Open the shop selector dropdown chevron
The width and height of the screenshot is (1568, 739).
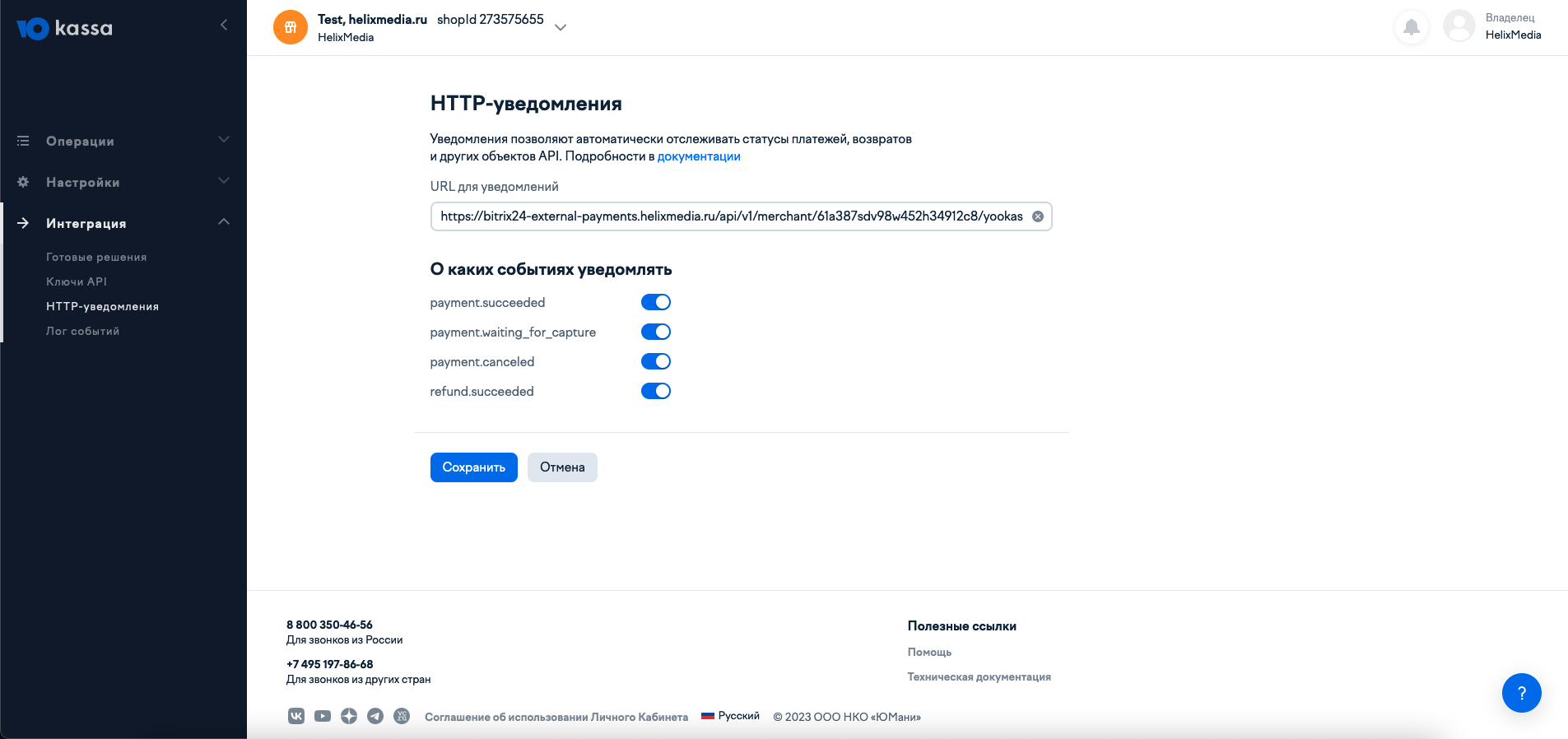[x=561, y=27]
